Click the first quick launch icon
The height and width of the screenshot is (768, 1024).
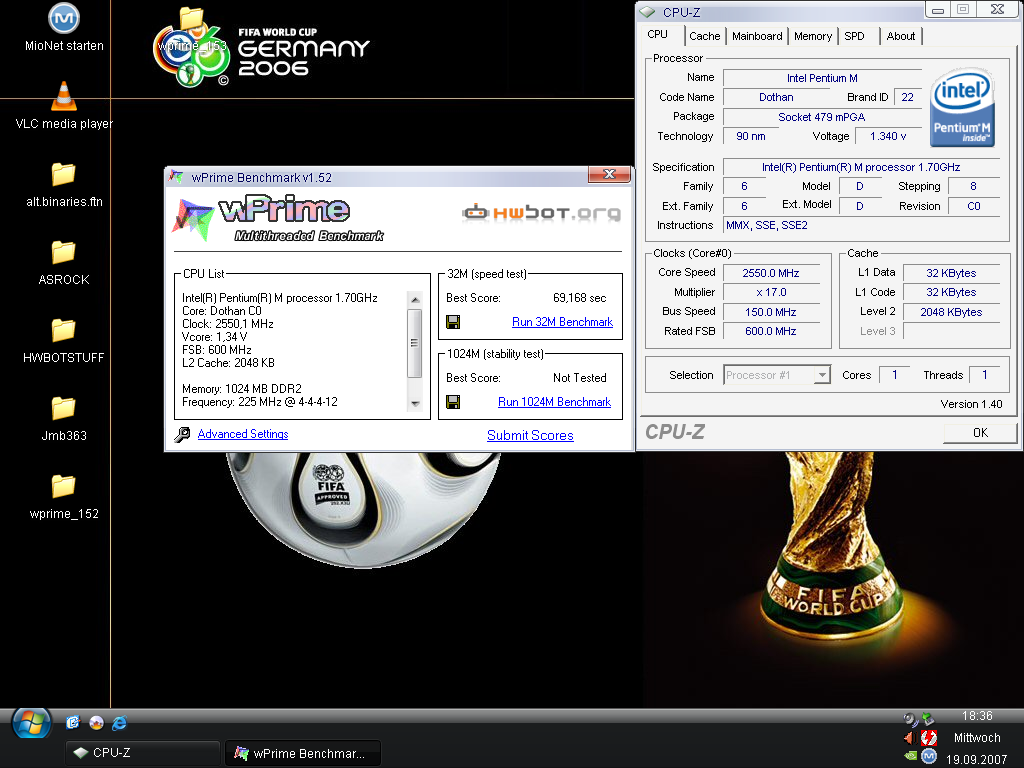(72, 722)
